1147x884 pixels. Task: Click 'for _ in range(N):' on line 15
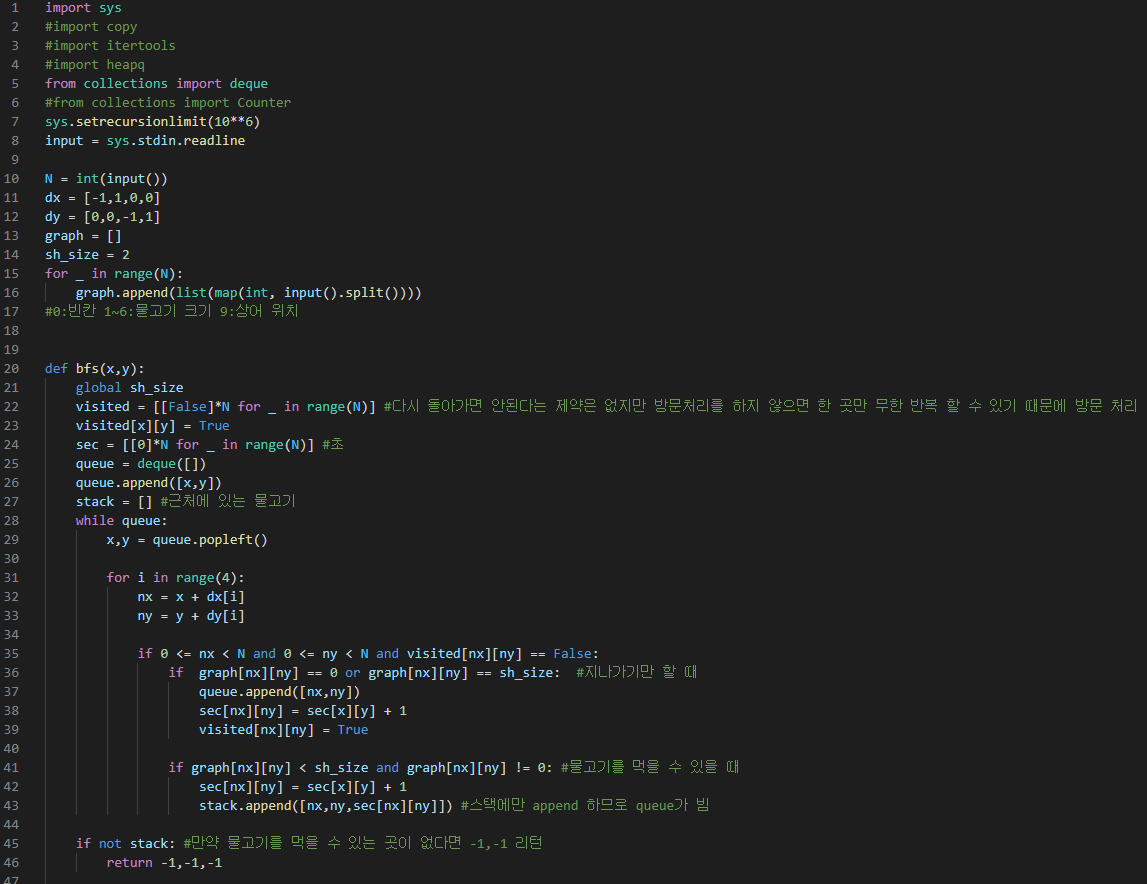[x=114, y=274]
